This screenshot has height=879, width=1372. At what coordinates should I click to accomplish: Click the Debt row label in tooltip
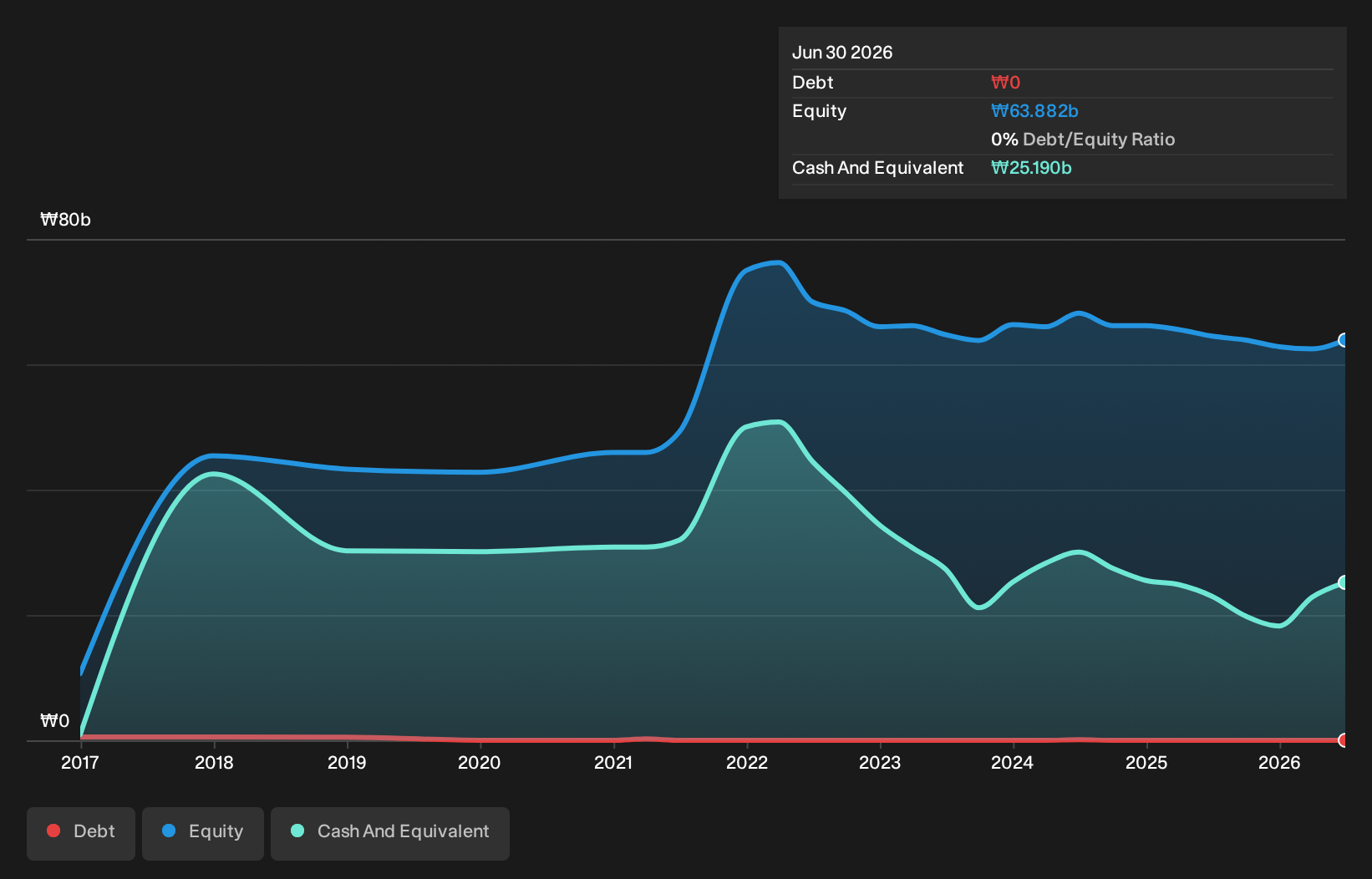[x=813, y=83]
